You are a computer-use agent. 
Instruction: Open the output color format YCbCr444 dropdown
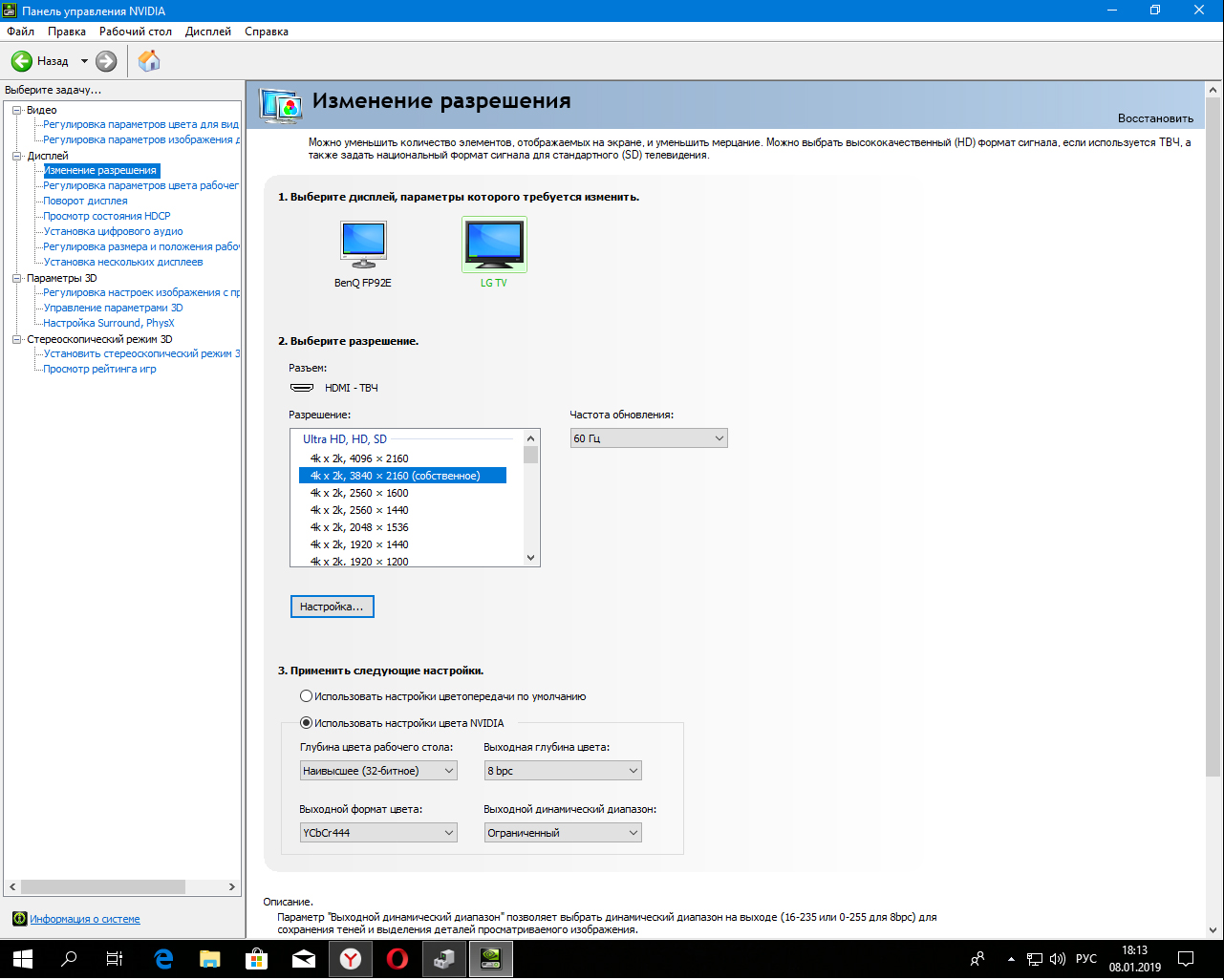(378, 833)
